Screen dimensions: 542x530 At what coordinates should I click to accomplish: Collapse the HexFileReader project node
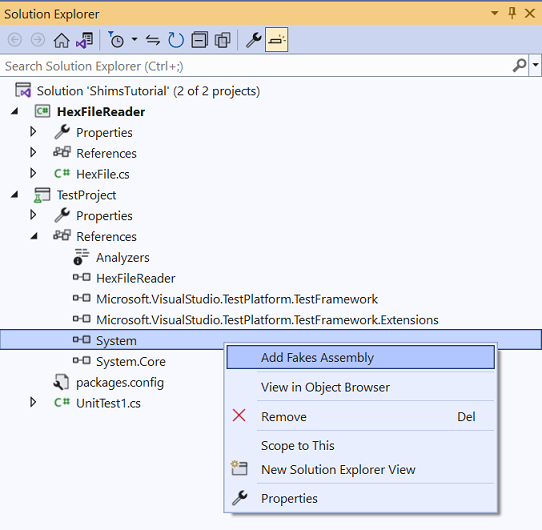[14, 111]
